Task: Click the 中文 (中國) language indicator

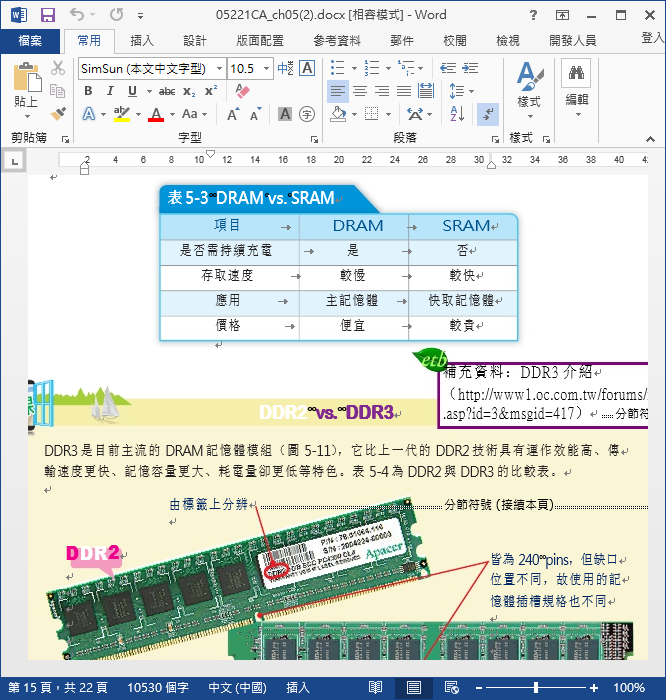Action: pos(237,688)
